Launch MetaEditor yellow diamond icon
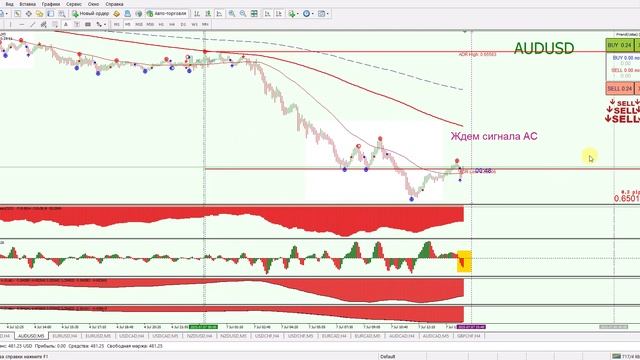This screenshot has width=640, height=360. [116, 13]
